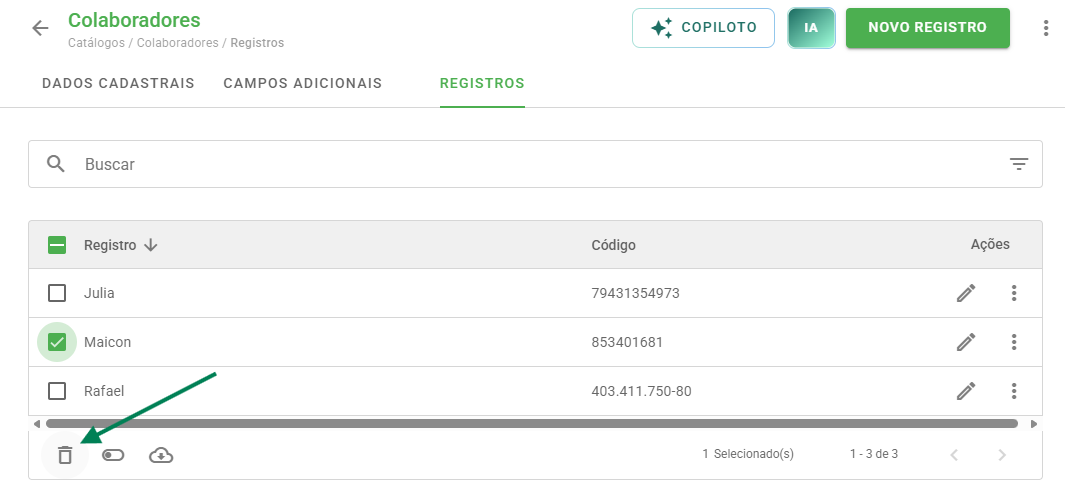The width and height of the screenshot is (1065, 489).
Task: Switch to Campos Adicionais tab
Action: tap(303, 84)
